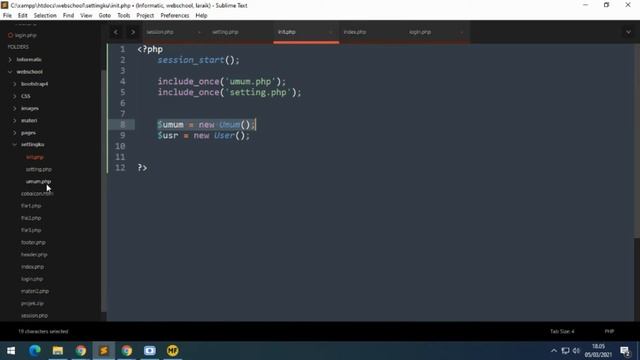Screen dimensions: 640x360
Task: Click line number 8 in gutter
Action: click(122, 124)
